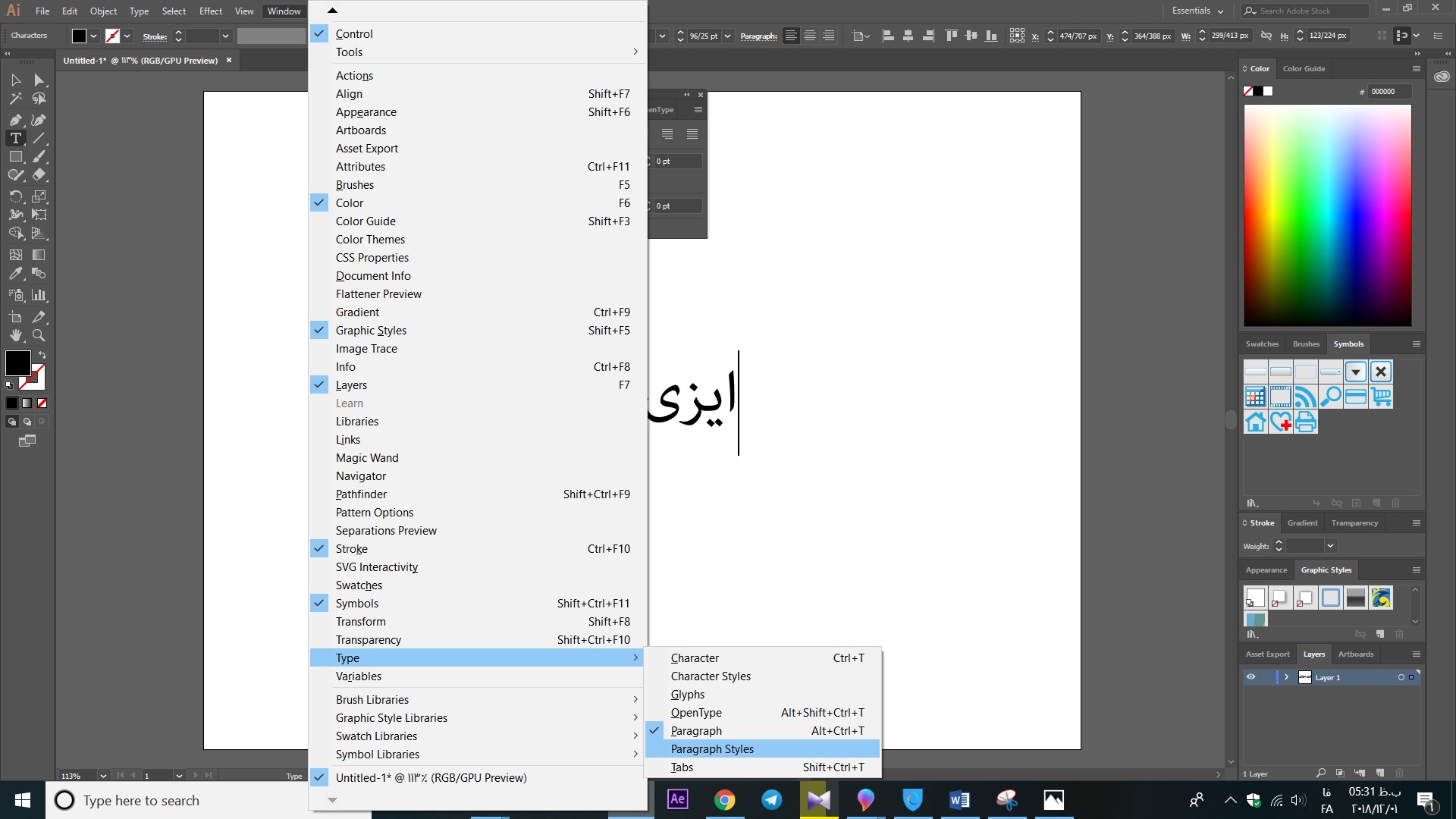Toggle off the Color panel in Window menu
This screenshot has height=819, width=1456.
[x=350, y=202]
